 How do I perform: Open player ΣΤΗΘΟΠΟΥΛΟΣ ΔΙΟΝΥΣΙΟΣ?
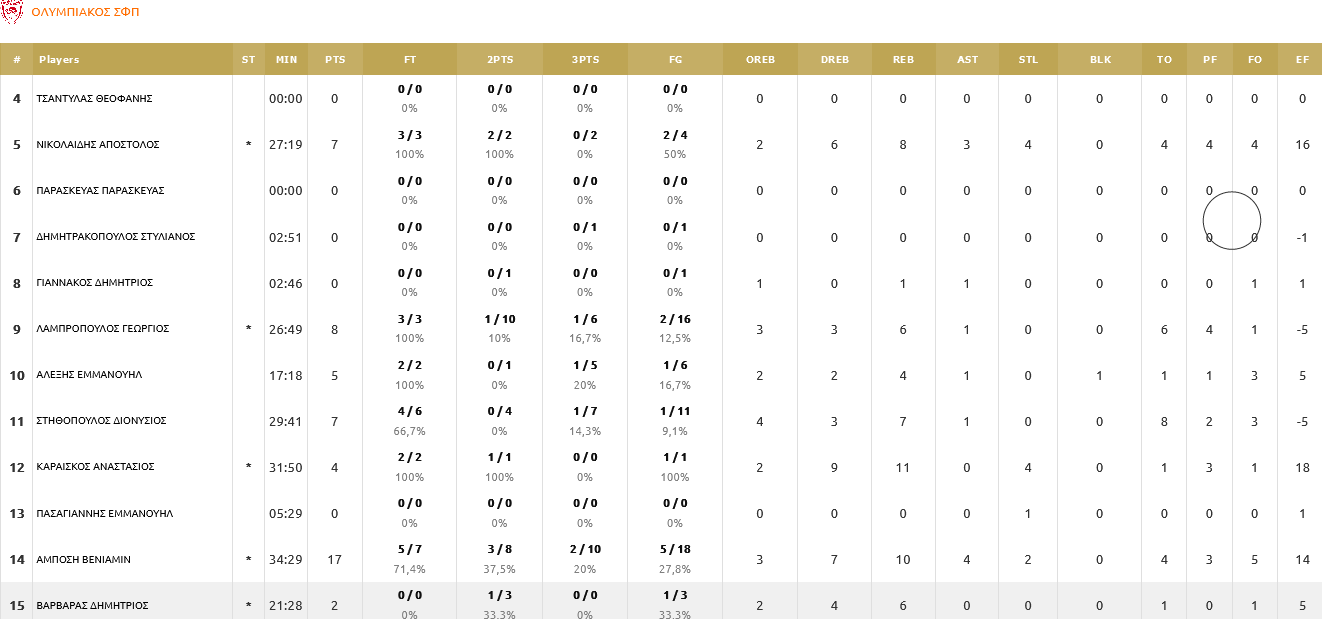click(x=101, y=421)
